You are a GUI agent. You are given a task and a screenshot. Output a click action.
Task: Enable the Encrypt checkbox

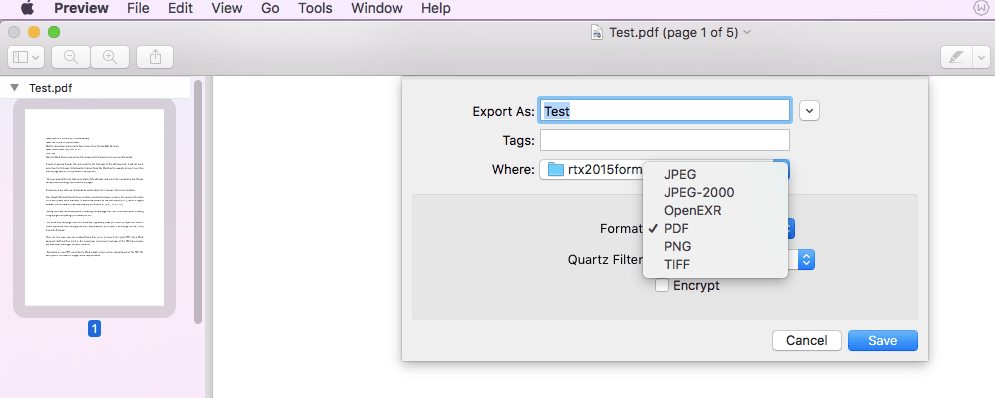[x=662, y=286]
